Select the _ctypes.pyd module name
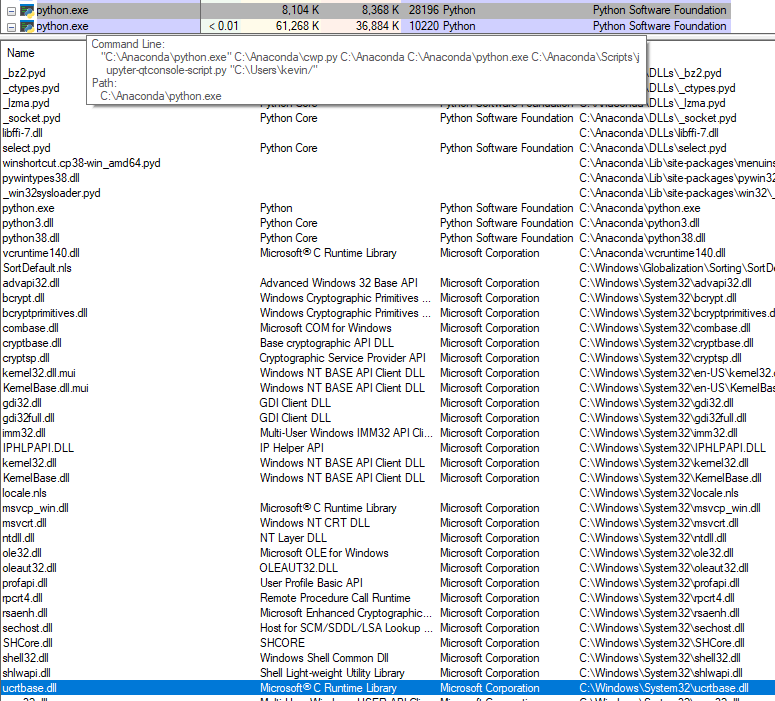 pyautogui.click(x=31, y=88)
